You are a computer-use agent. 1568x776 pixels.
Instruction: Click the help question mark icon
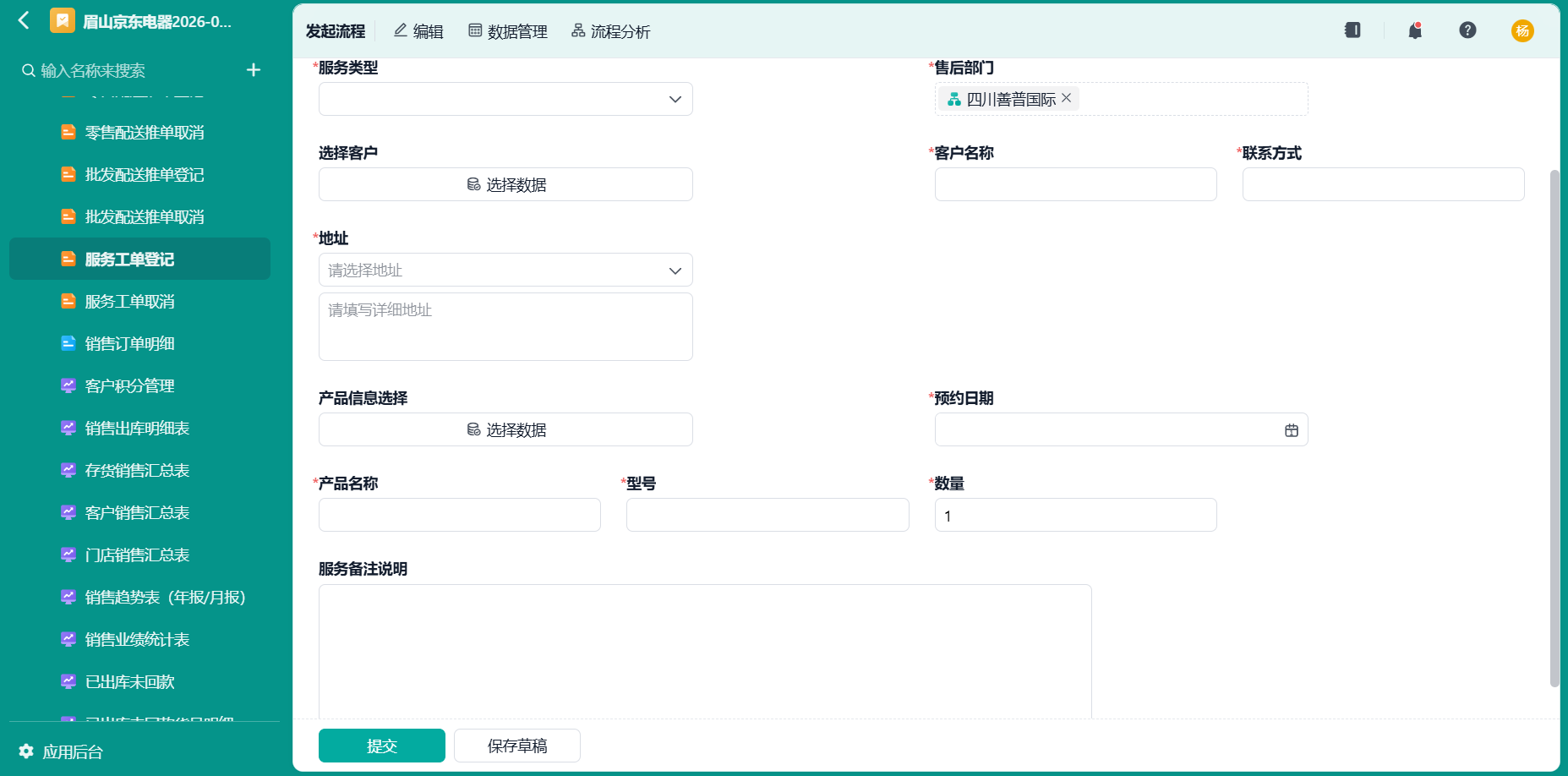tap(1467, 30)
